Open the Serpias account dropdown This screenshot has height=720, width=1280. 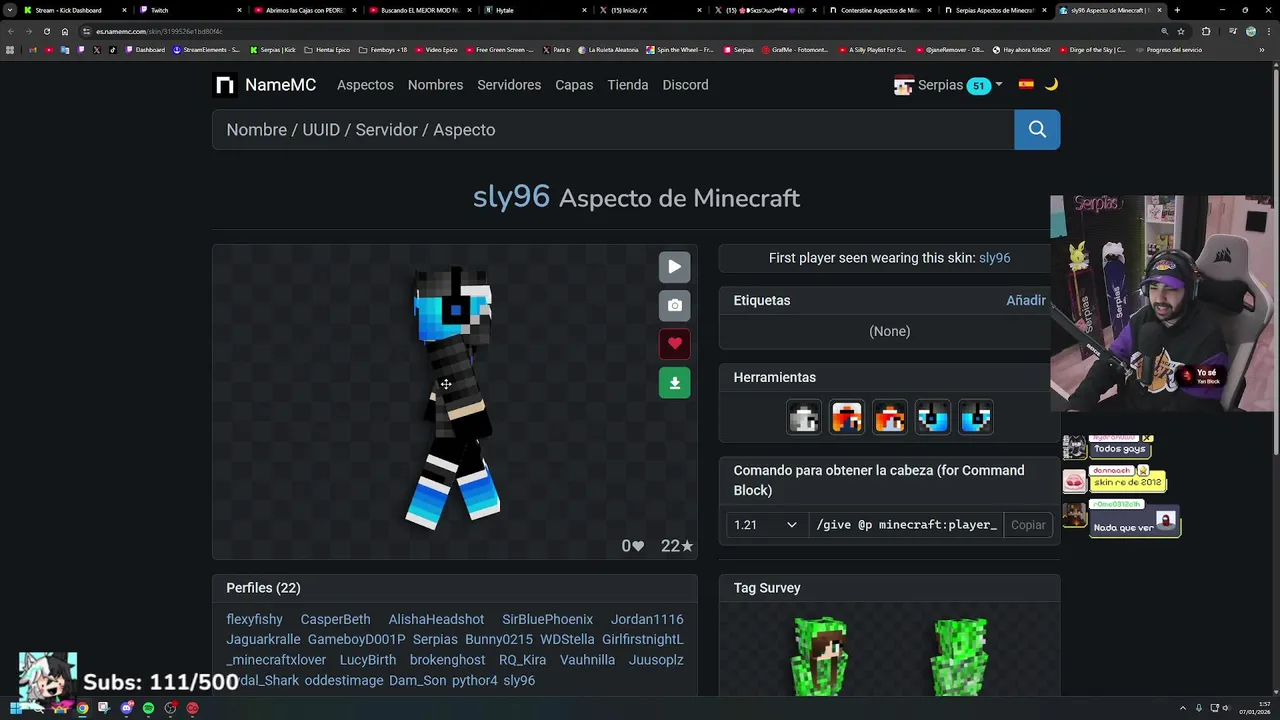tap(948, 85)
